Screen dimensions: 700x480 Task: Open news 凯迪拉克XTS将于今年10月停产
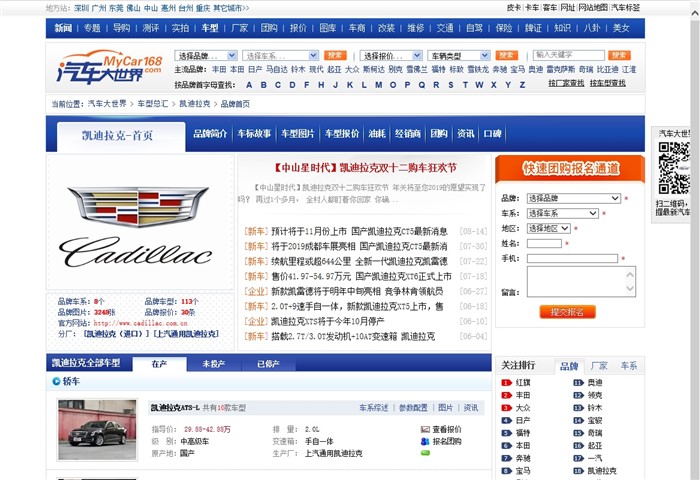[328, 321]
